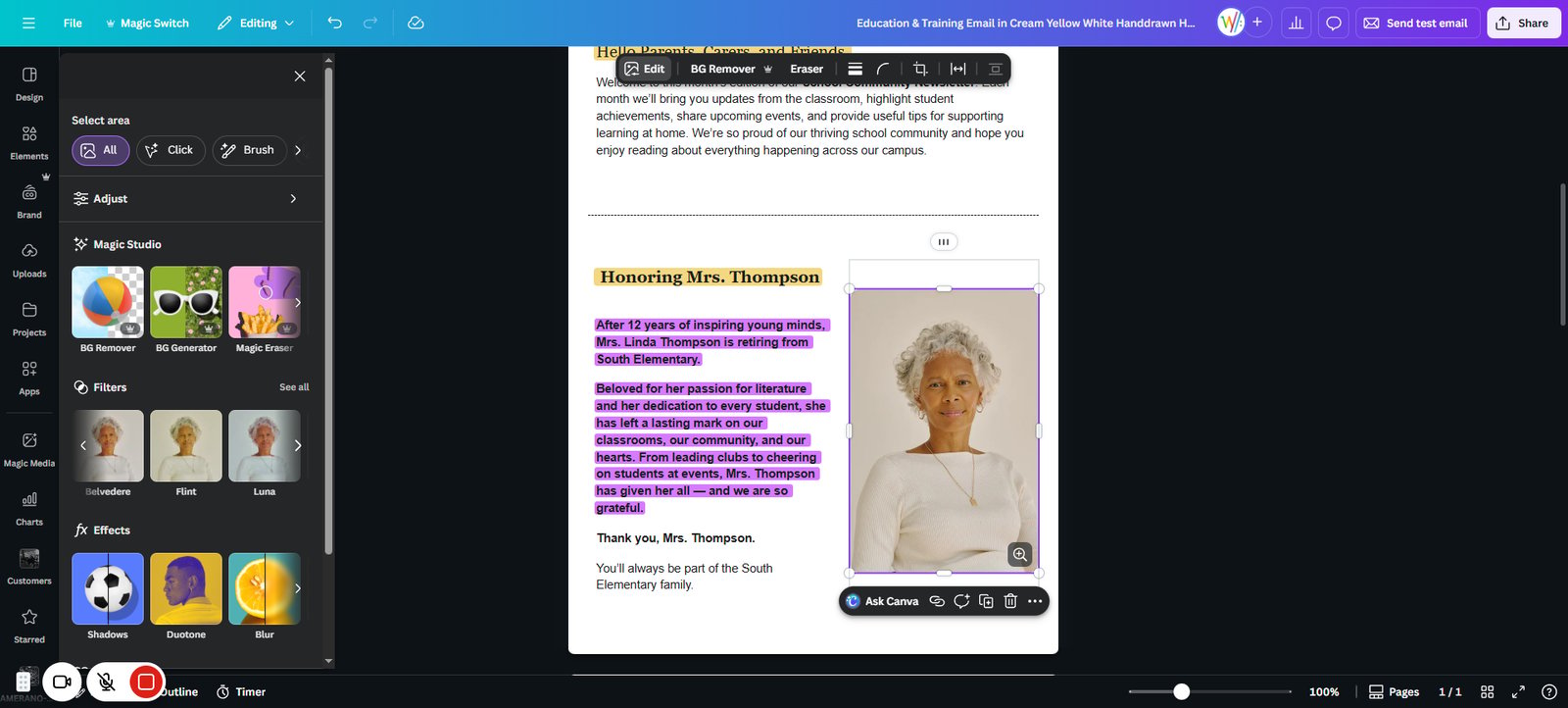Select the Brush area option

click(x=249, y=150)
